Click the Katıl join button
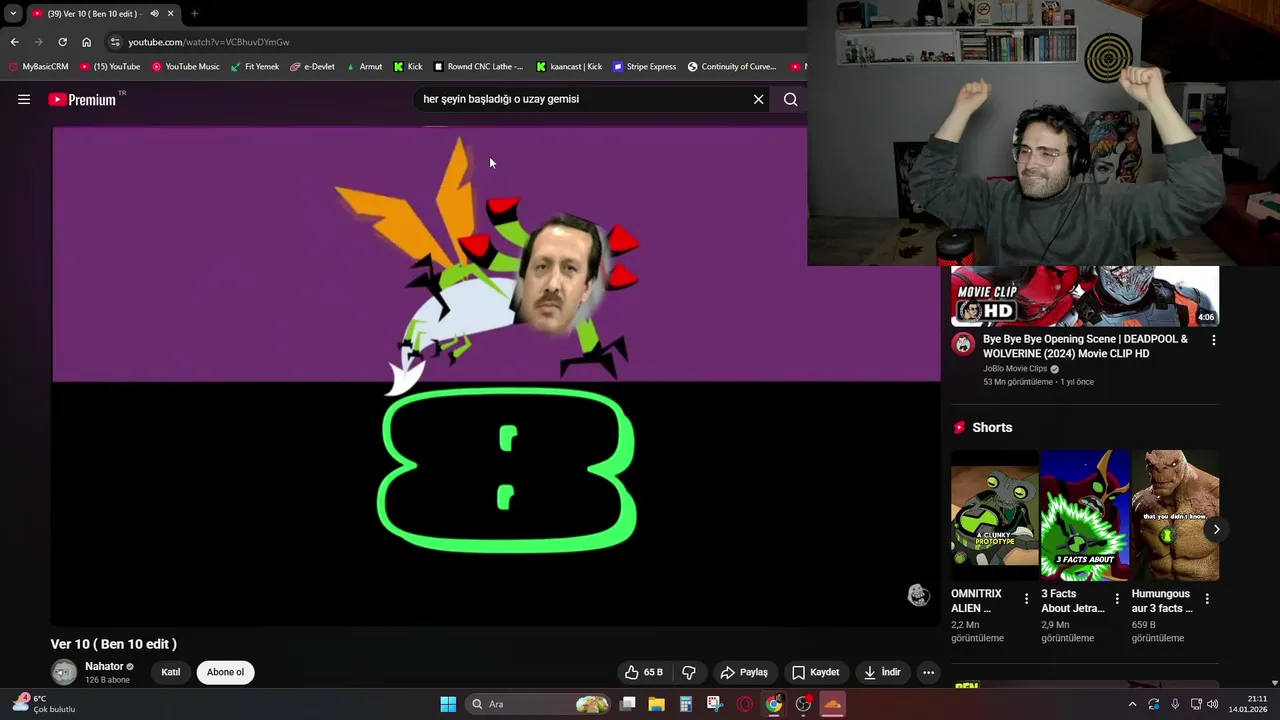 (x=171, y=672)
